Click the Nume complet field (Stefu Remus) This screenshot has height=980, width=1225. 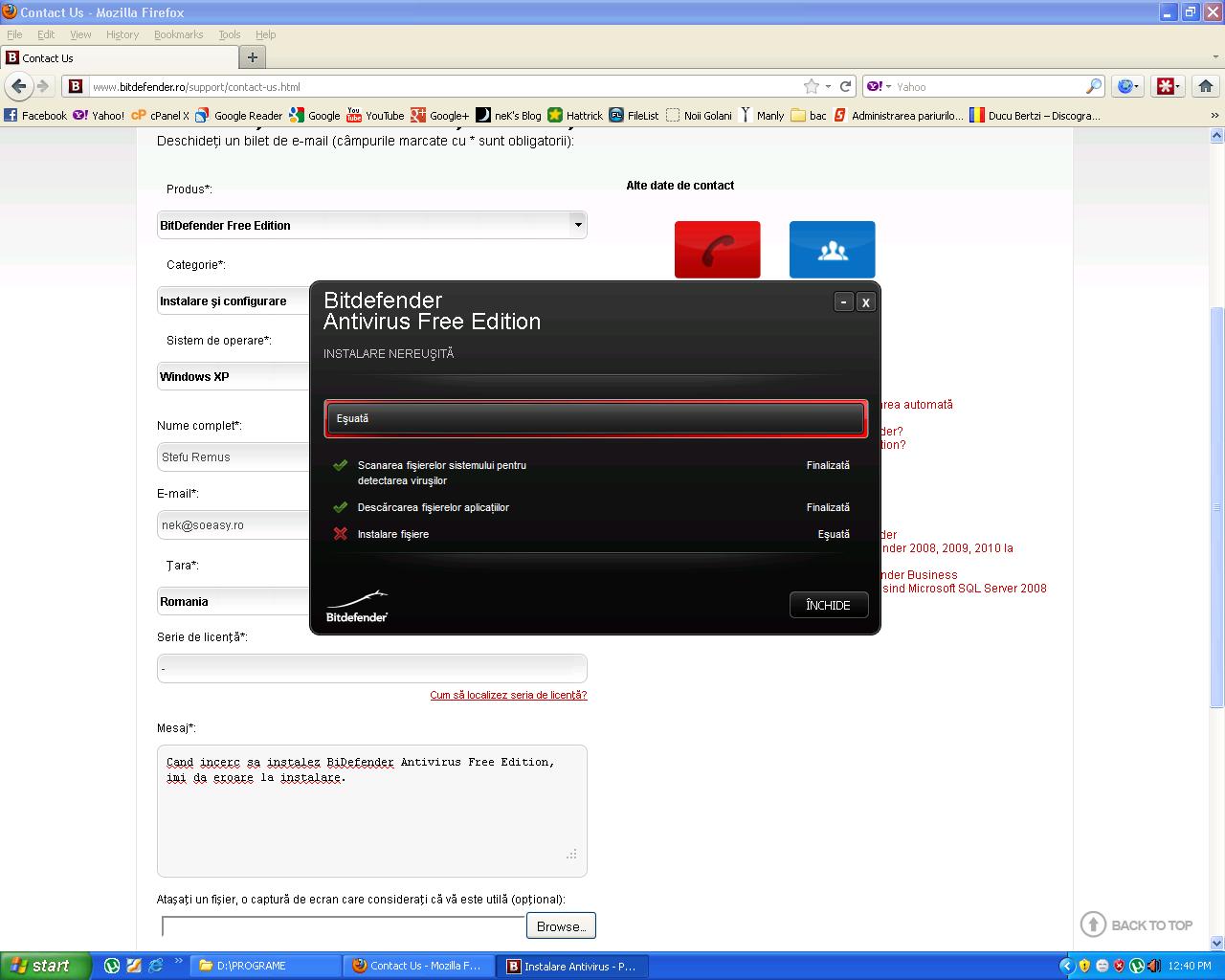pyautogui.click(x=234, y=457)
